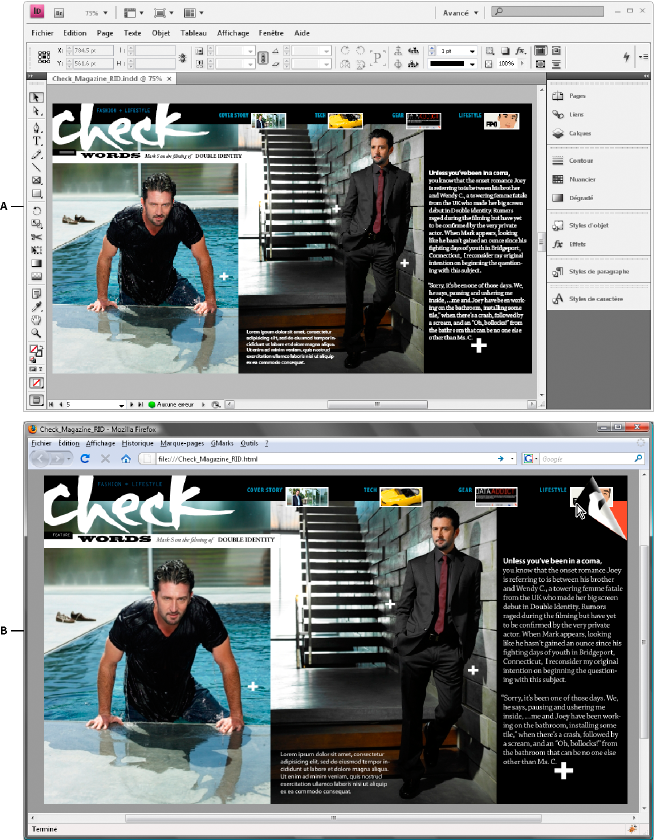Select the Rotate tool
Image resolution: width=654 pixels, height=840 pixels.
pos(36,211)
